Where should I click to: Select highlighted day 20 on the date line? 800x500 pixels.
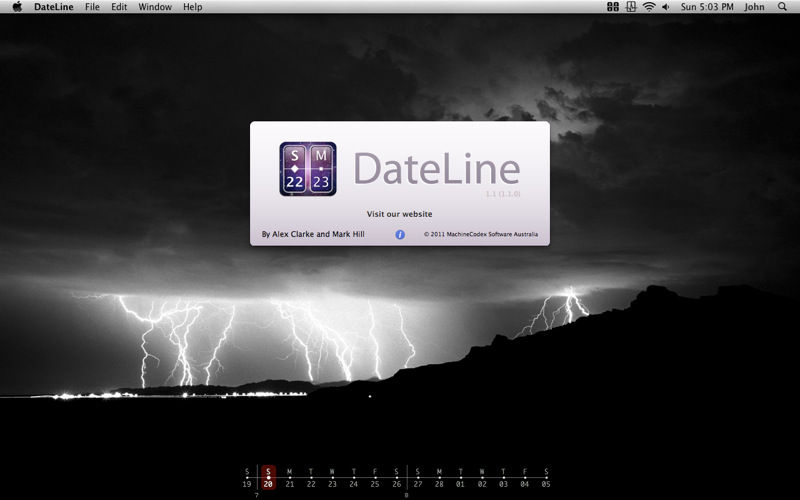click(268, 478)
